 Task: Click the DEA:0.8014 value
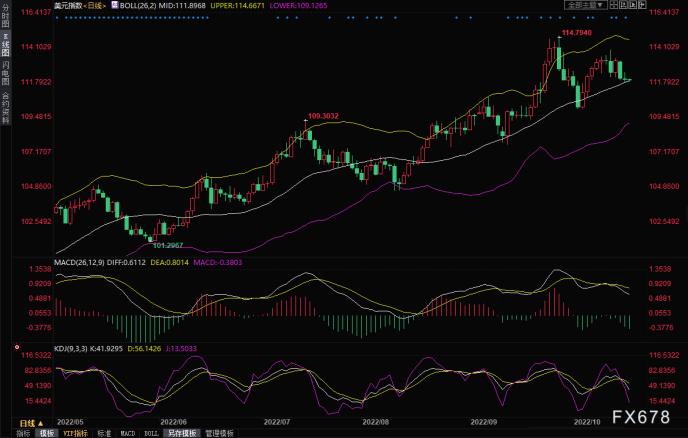pos(169,262)
